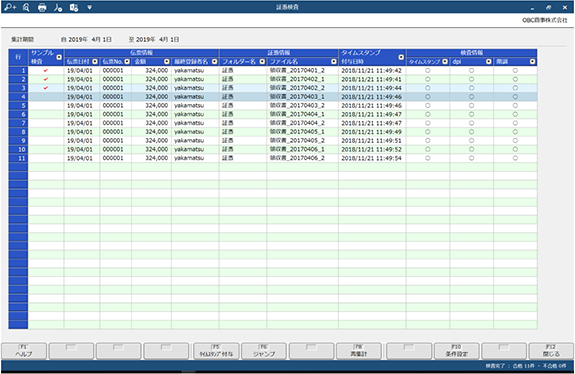
Task: Click the 19/04/01 date in row 5
Action: 80,106
